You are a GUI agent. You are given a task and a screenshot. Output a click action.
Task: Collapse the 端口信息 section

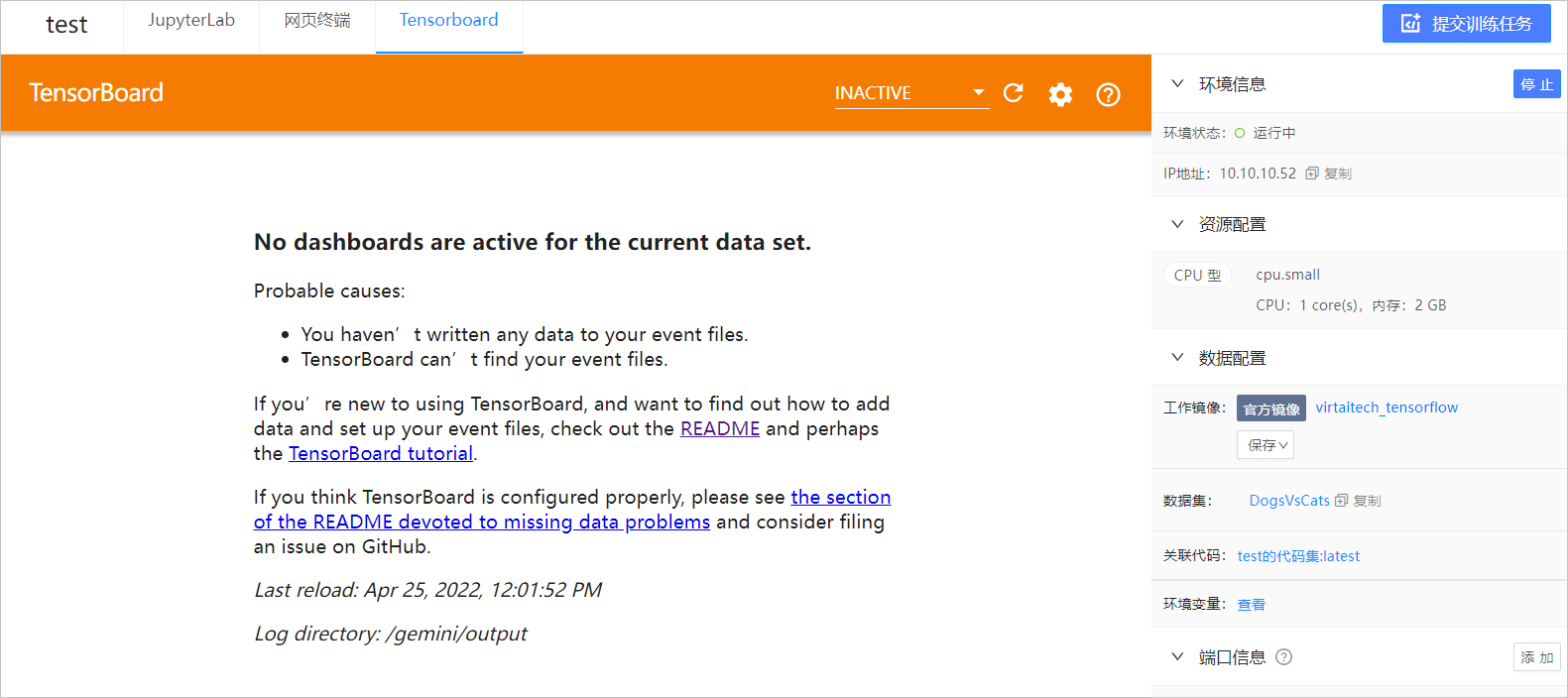click(1177, 656)
